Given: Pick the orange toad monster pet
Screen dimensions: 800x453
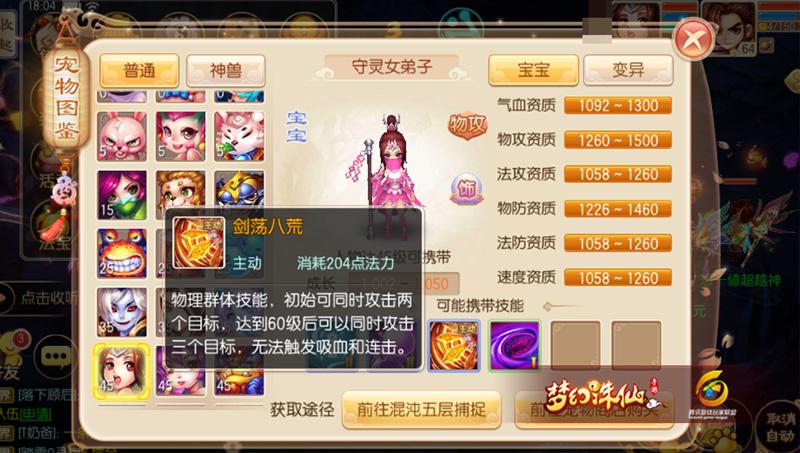Looking at the screenshot, I should (x=122, y=253).
